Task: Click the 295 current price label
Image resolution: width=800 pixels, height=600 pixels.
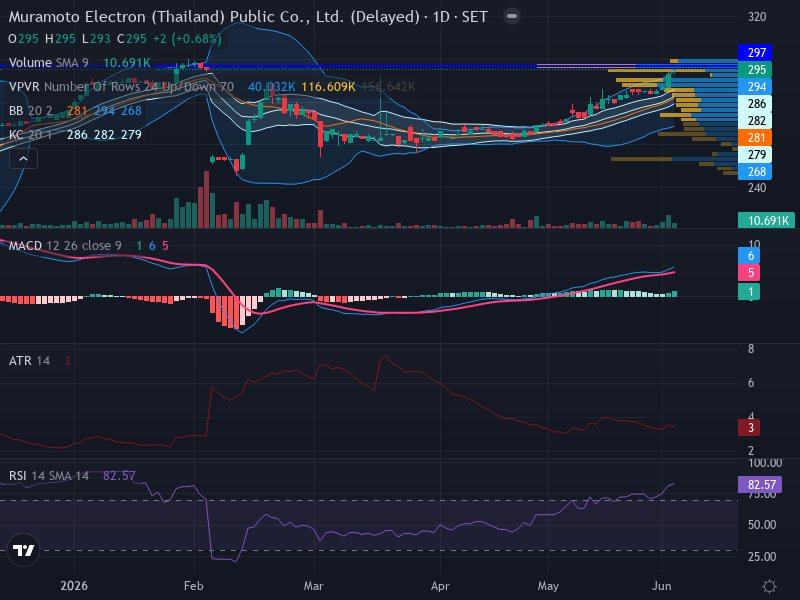Action: [755, 69]
